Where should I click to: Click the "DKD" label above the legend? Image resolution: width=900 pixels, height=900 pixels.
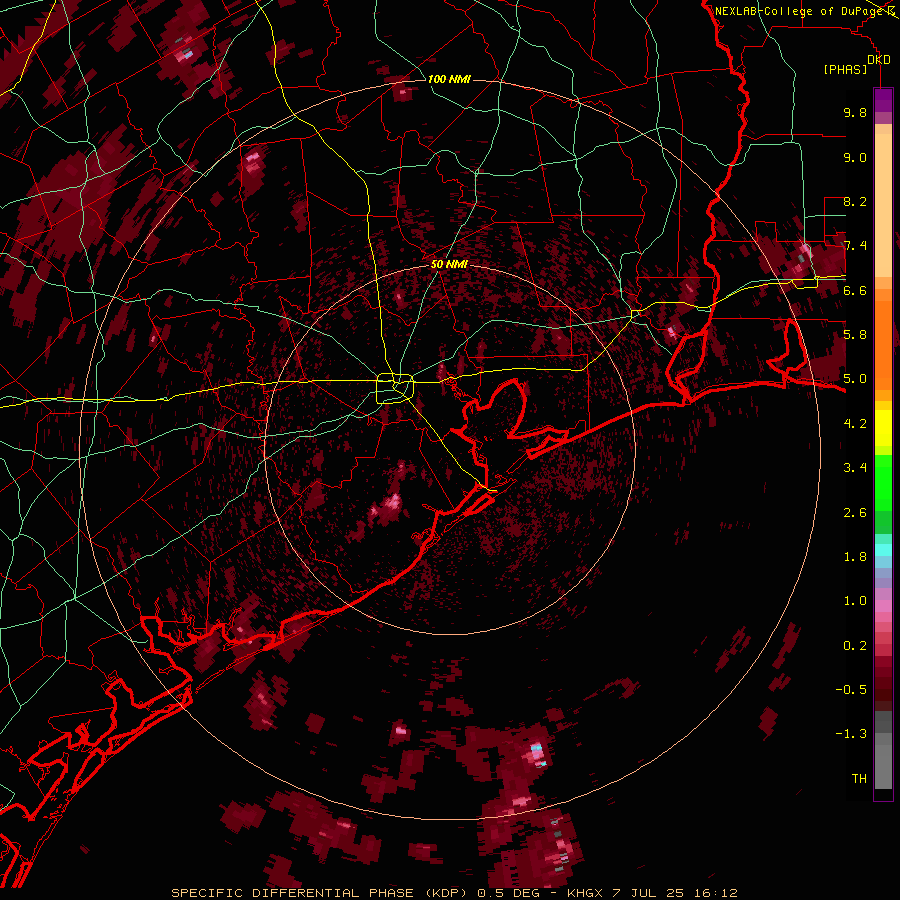pos(879,60)
